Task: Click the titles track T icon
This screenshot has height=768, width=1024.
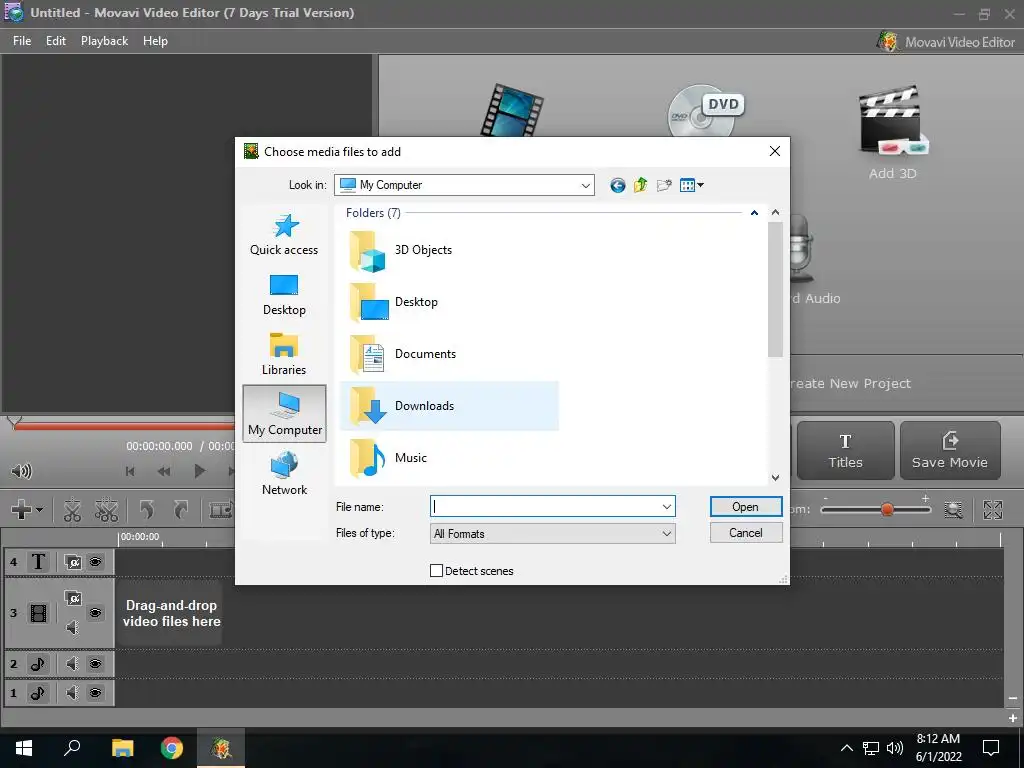Action: [39, 562]
